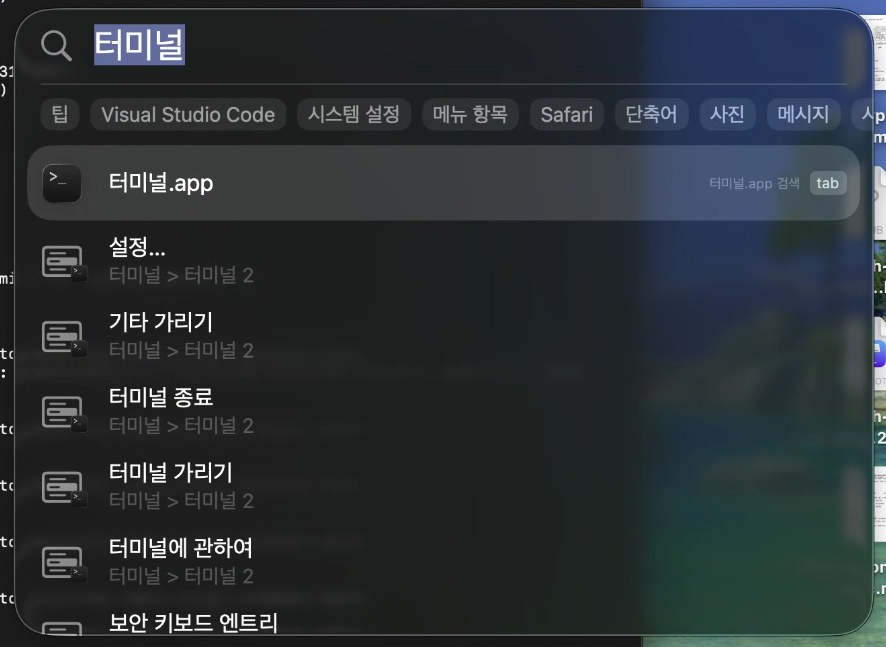This screenshot has width=886, height=647.
Task: Select the 사진 filter chip
Action: [727, 114]
